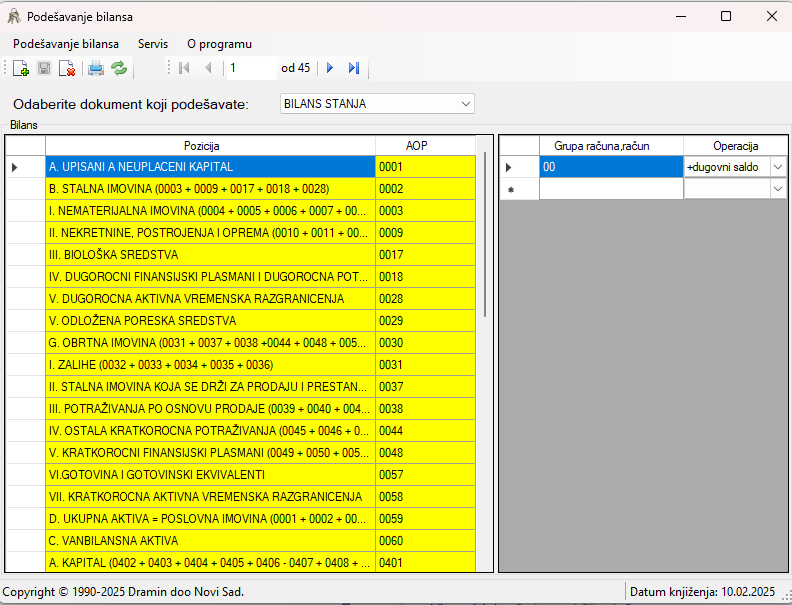
Task: Select row IV. DUGOROCNI FINANSIJSKI PLASMANI
Action: click(x=210, y=277)
